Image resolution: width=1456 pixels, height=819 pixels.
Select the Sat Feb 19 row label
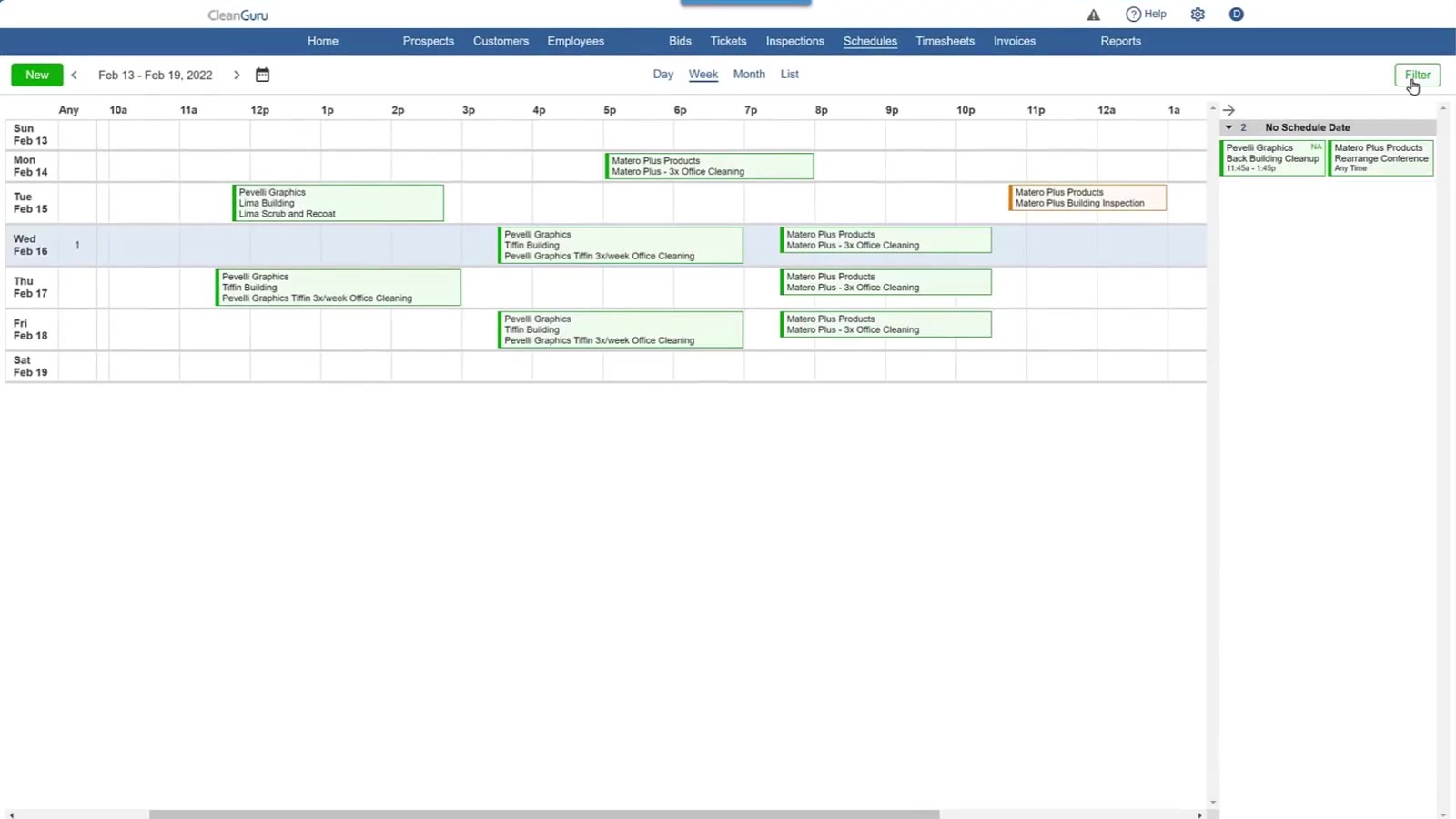coord(31,366)
